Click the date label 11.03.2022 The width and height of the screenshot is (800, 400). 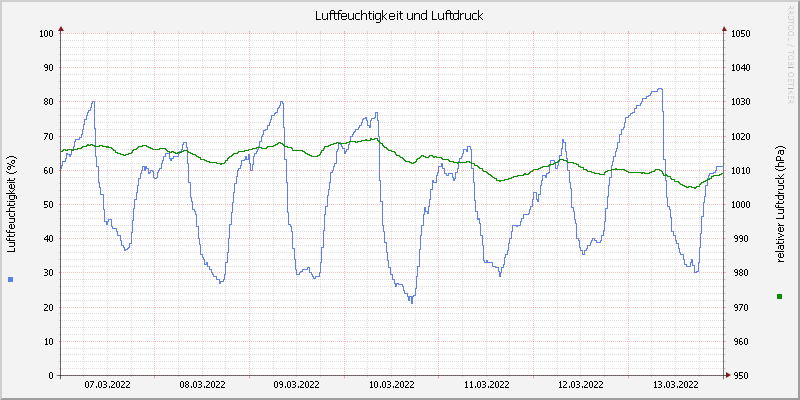coord(486,384)
